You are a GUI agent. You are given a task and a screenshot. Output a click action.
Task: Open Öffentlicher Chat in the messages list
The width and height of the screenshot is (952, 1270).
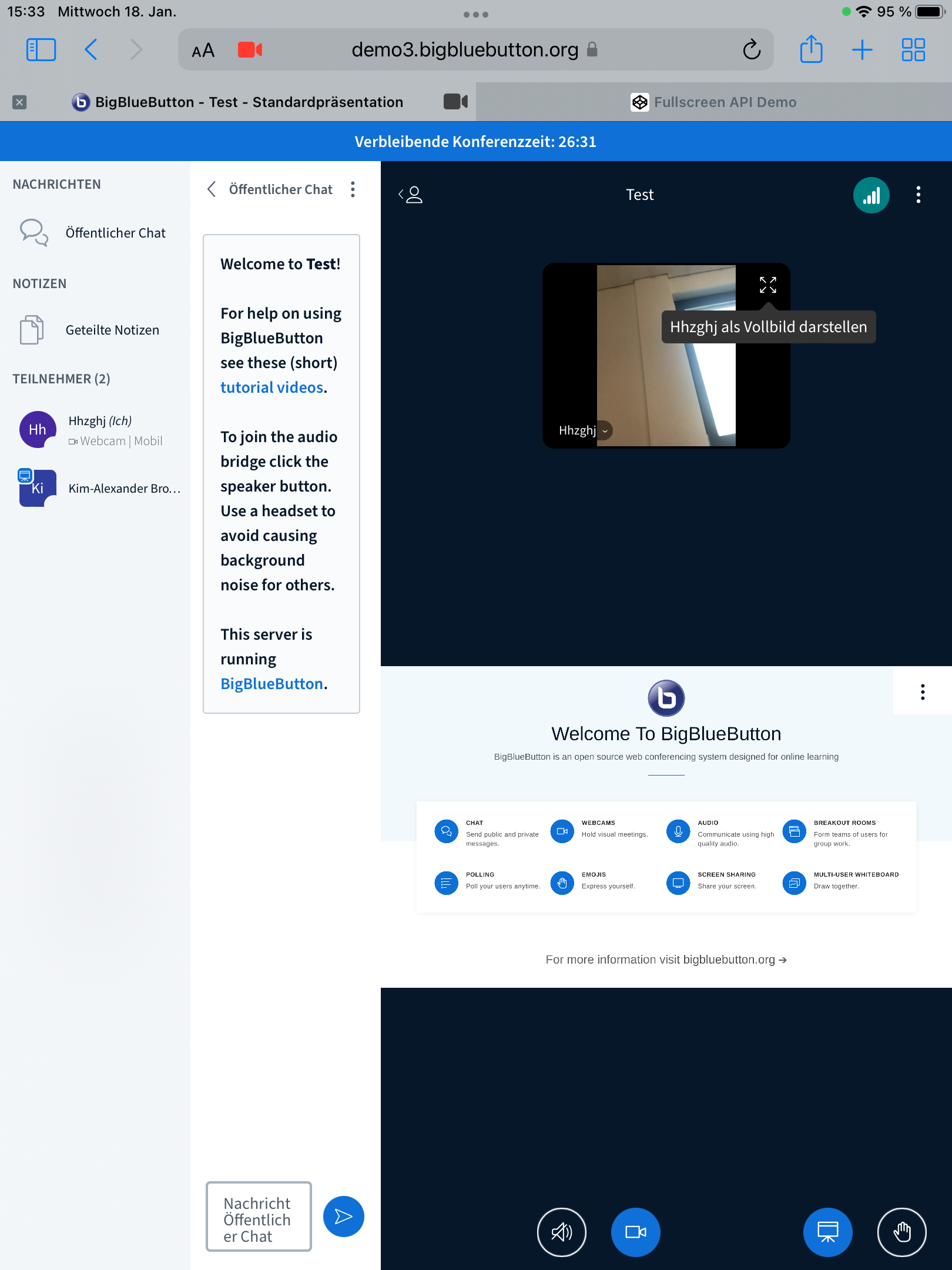[x=95, y=233]
